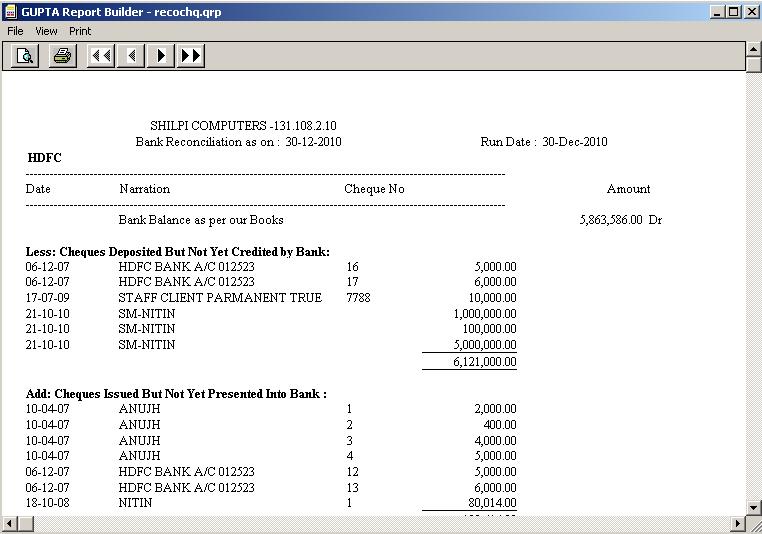
Task: Minimize the Report Builder window
Action: pos(716,11)
